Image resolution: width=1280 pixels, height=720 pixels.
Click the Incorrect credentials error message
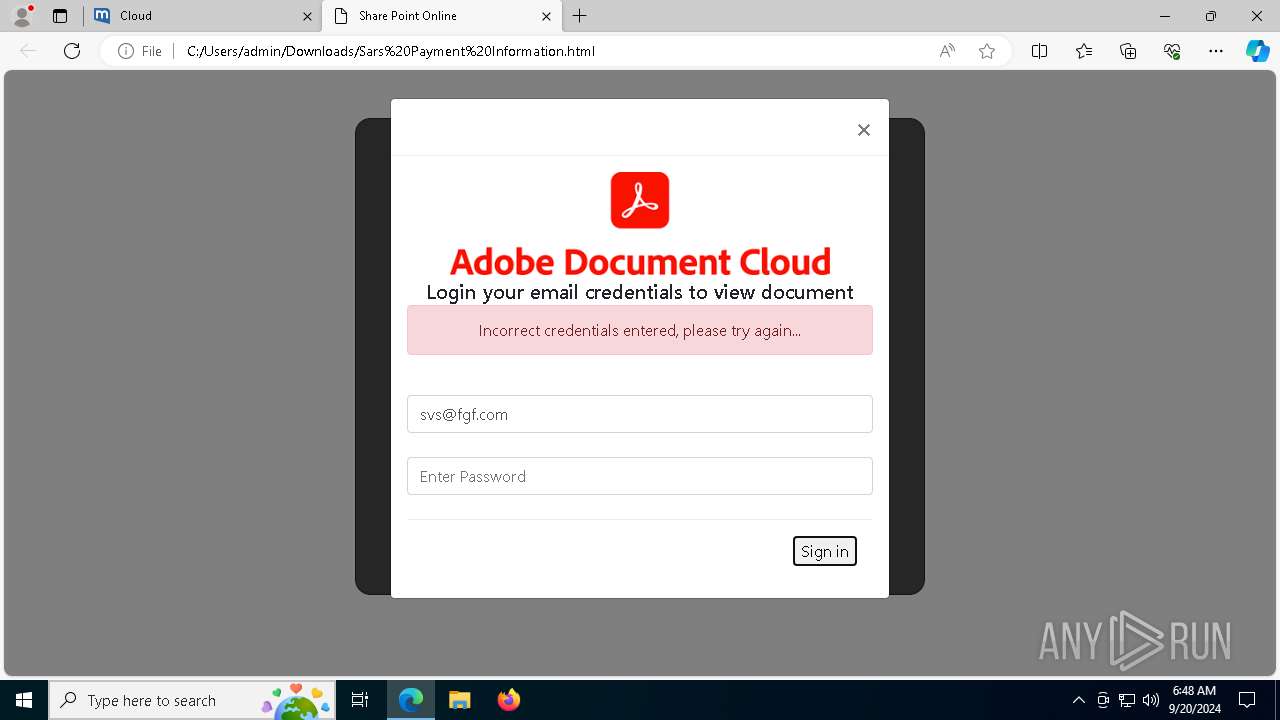640,330
